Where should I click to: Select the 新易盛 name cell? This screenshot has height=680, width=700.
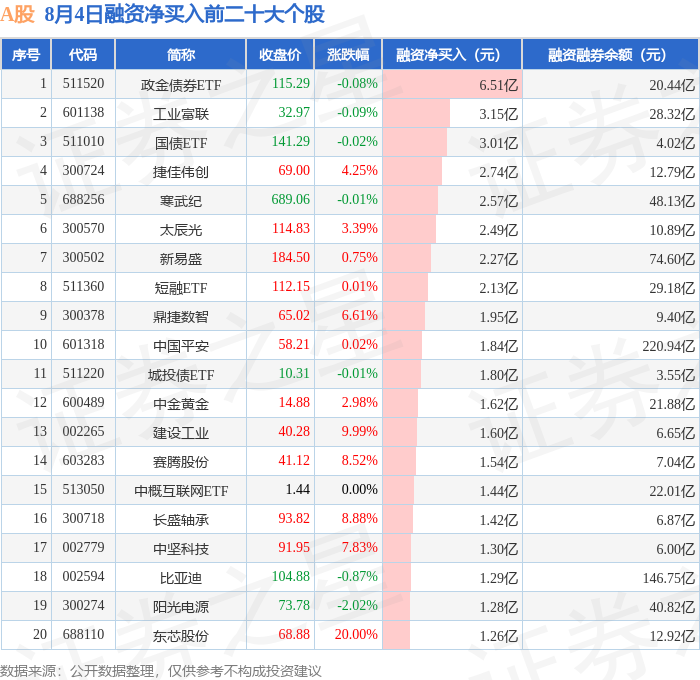point(181,259)
